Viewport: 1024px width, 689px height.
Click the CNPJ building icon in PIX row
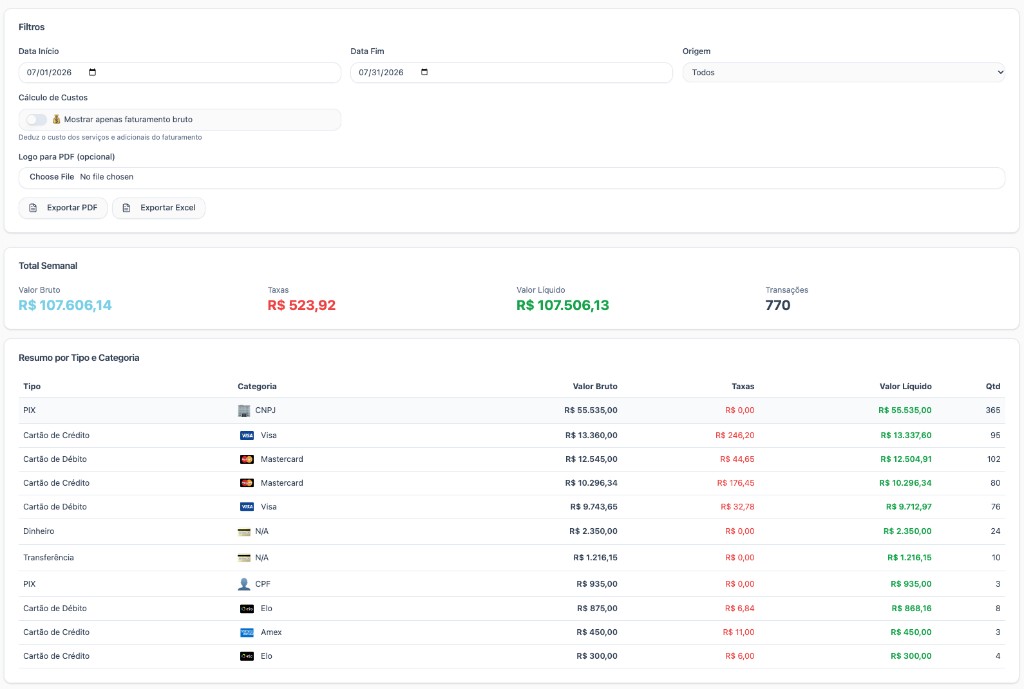tap(244, 411)
